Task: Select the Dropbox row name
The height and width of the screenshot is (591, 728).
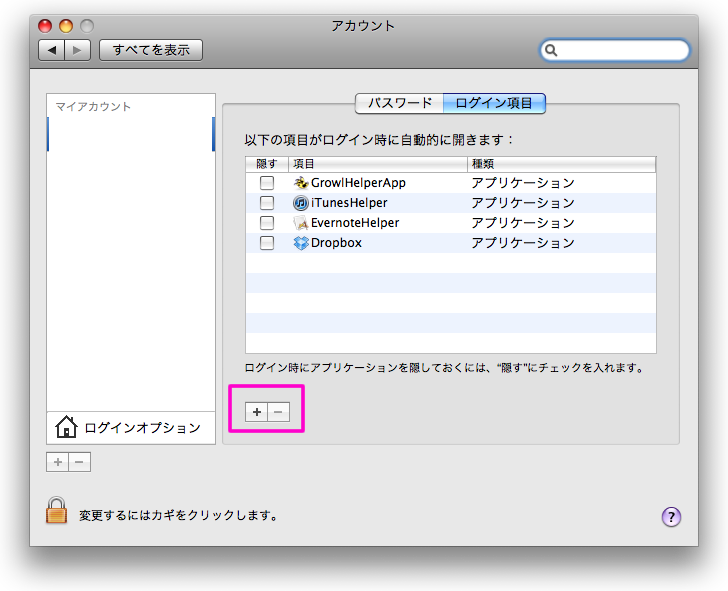Action: click(x=336, y=243)
